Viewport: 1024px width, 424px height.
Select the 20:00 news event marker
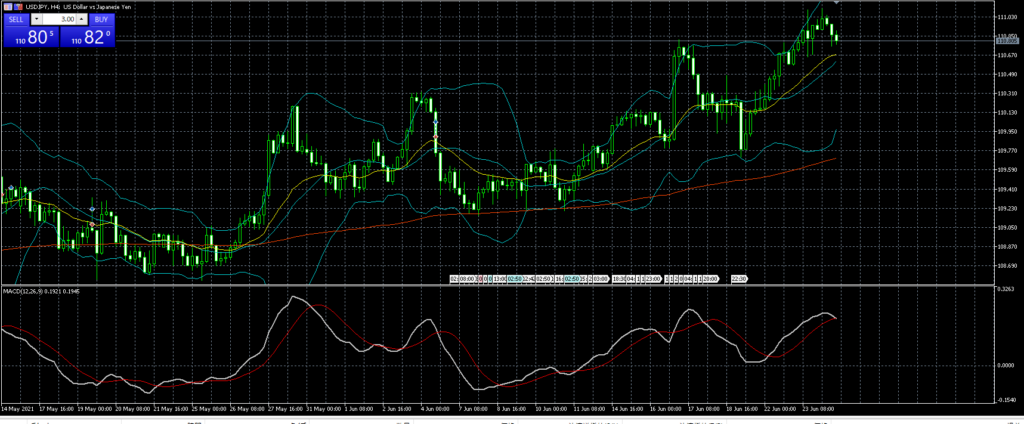point(711,278)
